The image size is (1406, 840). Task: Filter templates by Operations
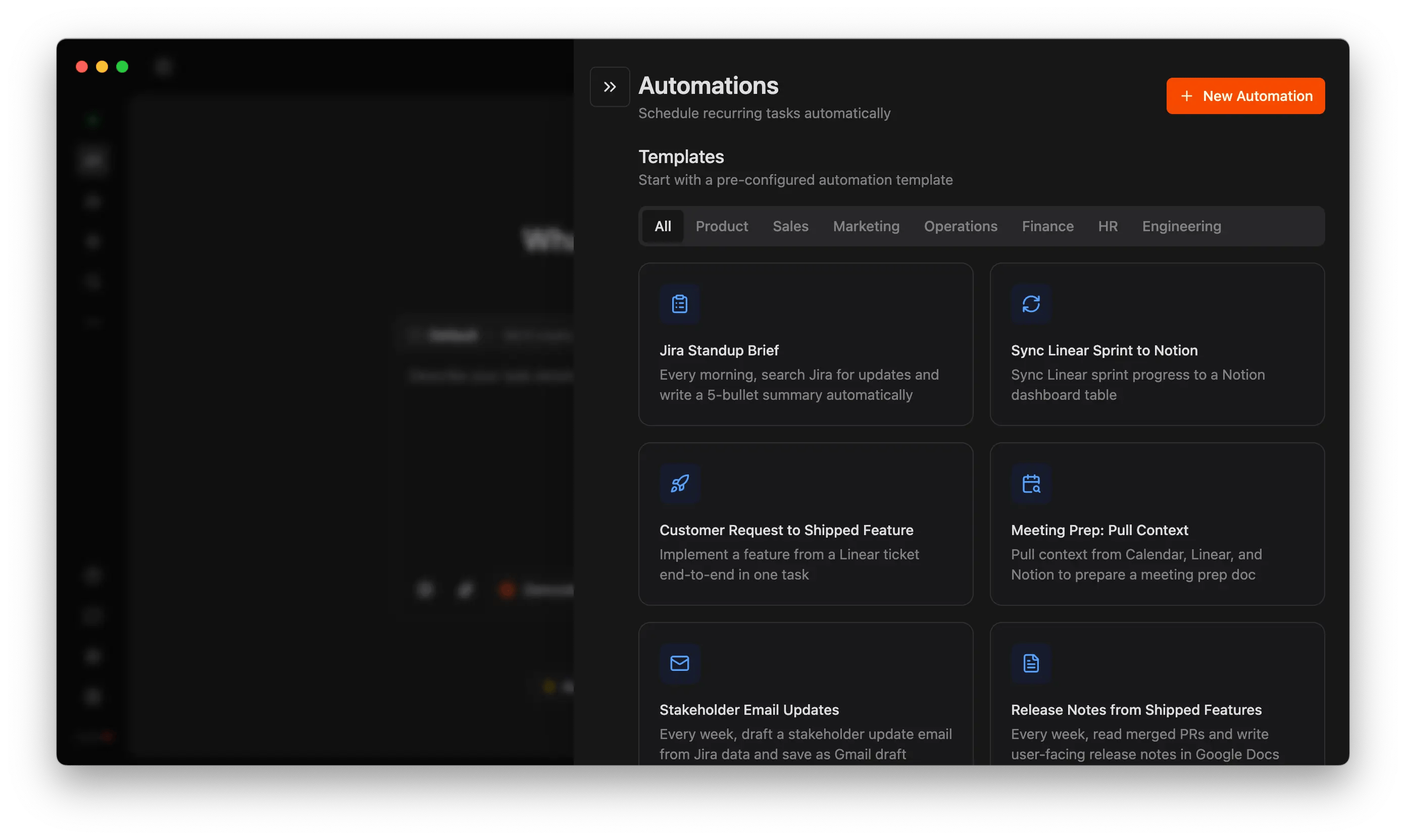pos(961,226)
